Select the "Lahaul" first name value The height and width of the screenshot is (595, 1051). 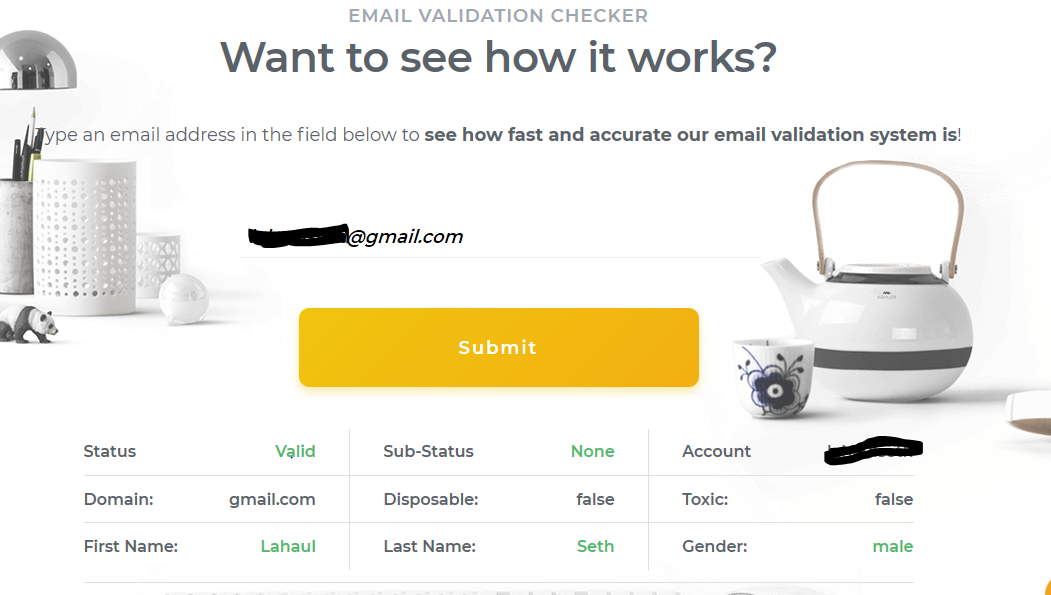point(288,546)
